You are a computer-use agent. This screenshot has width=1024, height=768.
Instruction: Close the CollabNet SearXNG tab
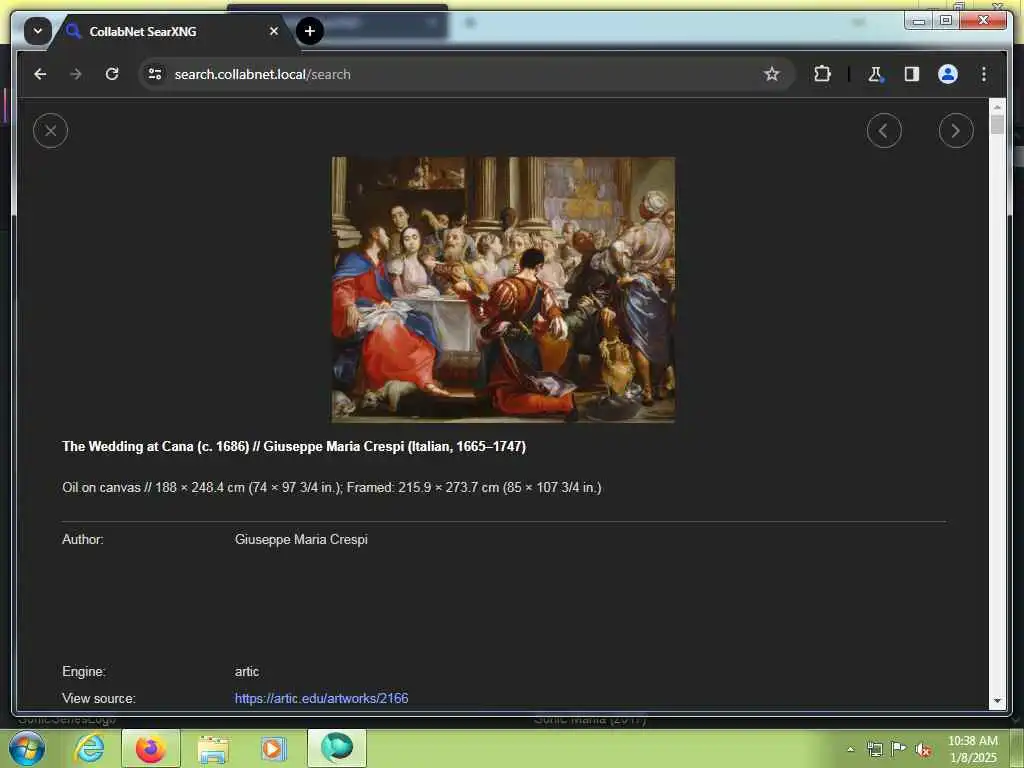[x=274, y=31]
